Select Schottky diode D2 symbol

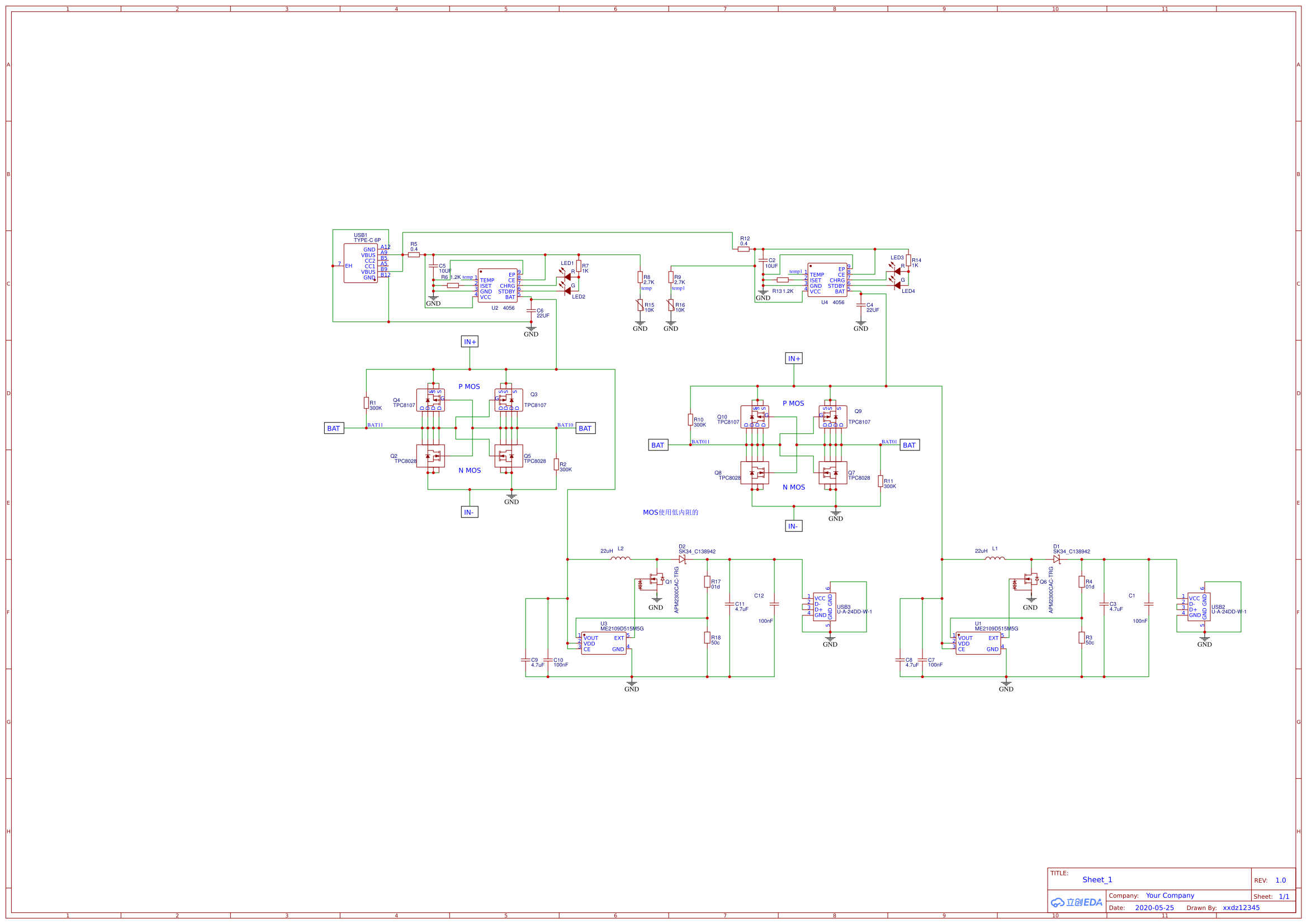click(682, 559)
